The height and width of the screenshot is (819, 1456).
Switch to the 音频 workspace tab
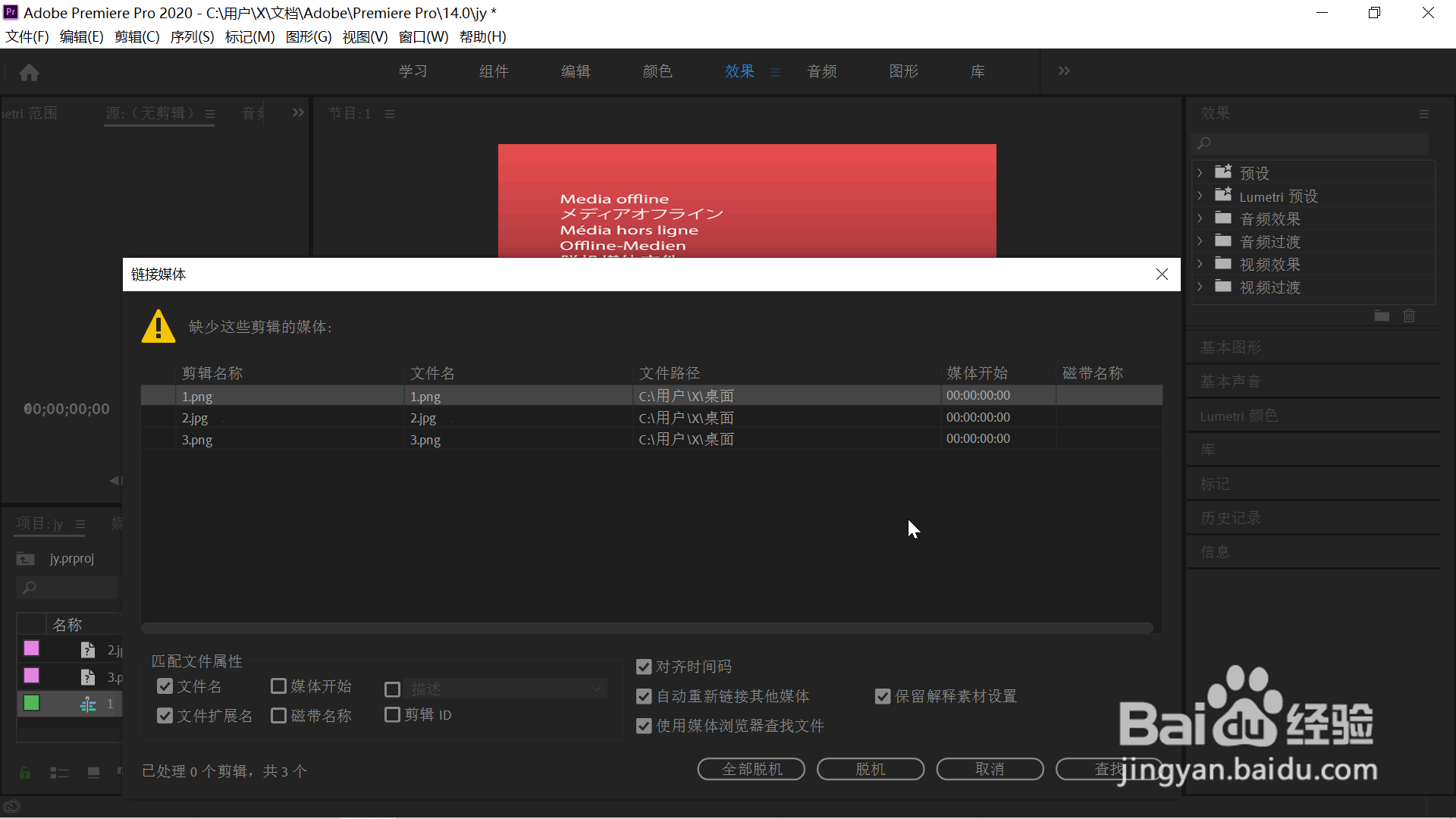point(822,71)
